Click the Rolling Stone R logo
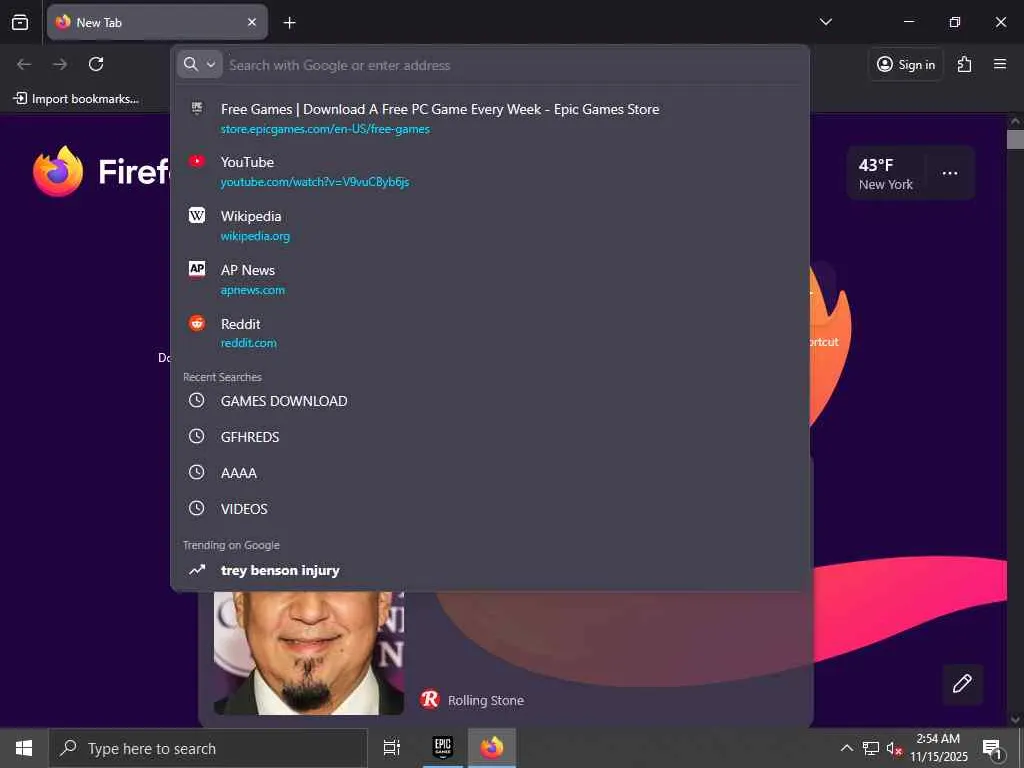This screenshot has width=1024, height=768. point(430,699)
